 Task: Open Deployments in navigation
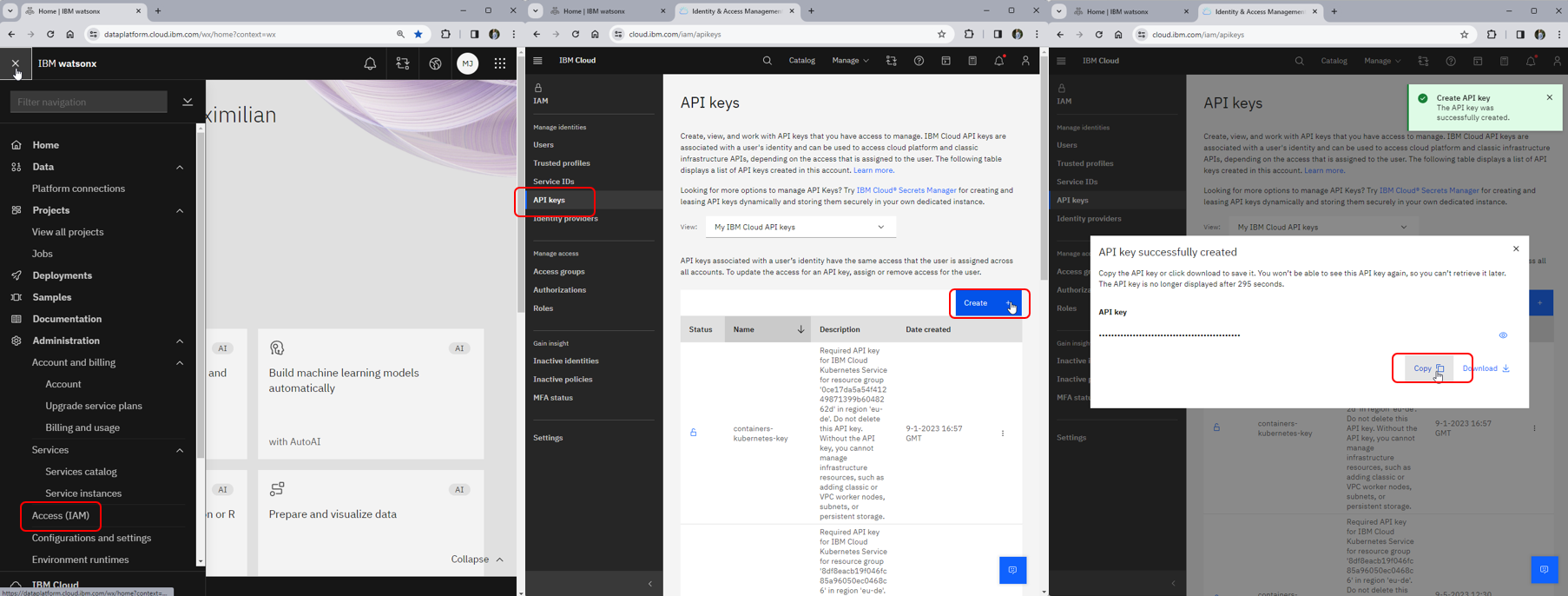(x=62, y=275)
